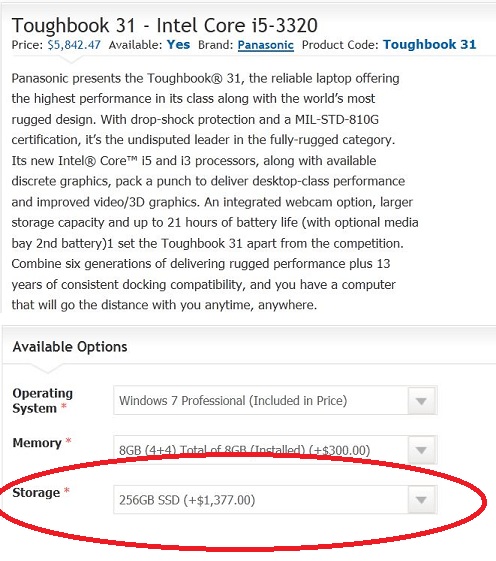Select the 256GB SSD storage combo box
The width and height of the screenshot is (496, 561).
pyautogui.click(x=275, y=499)
